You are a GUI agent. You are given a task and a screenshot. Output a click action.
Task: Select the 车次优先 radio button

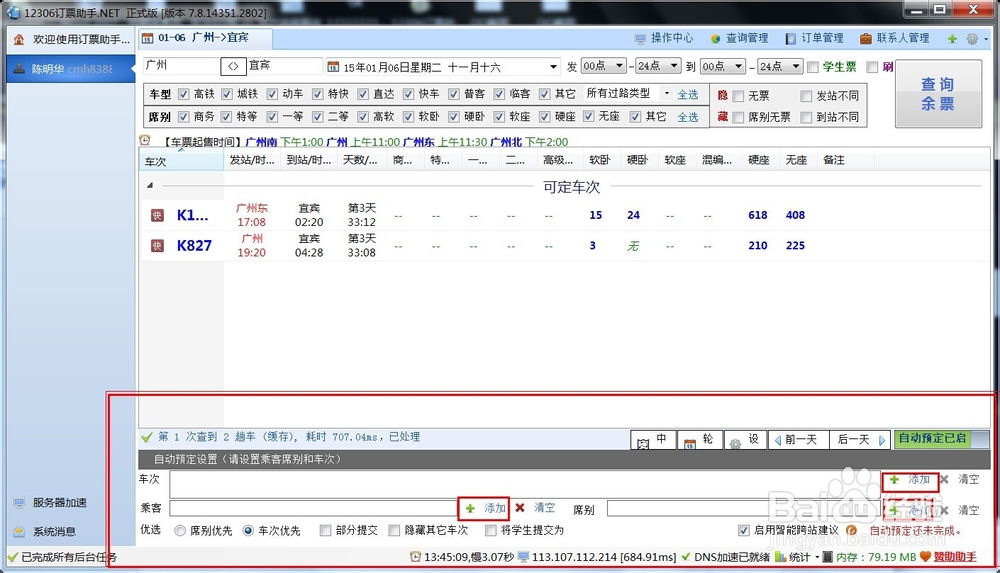coord(248,531)
